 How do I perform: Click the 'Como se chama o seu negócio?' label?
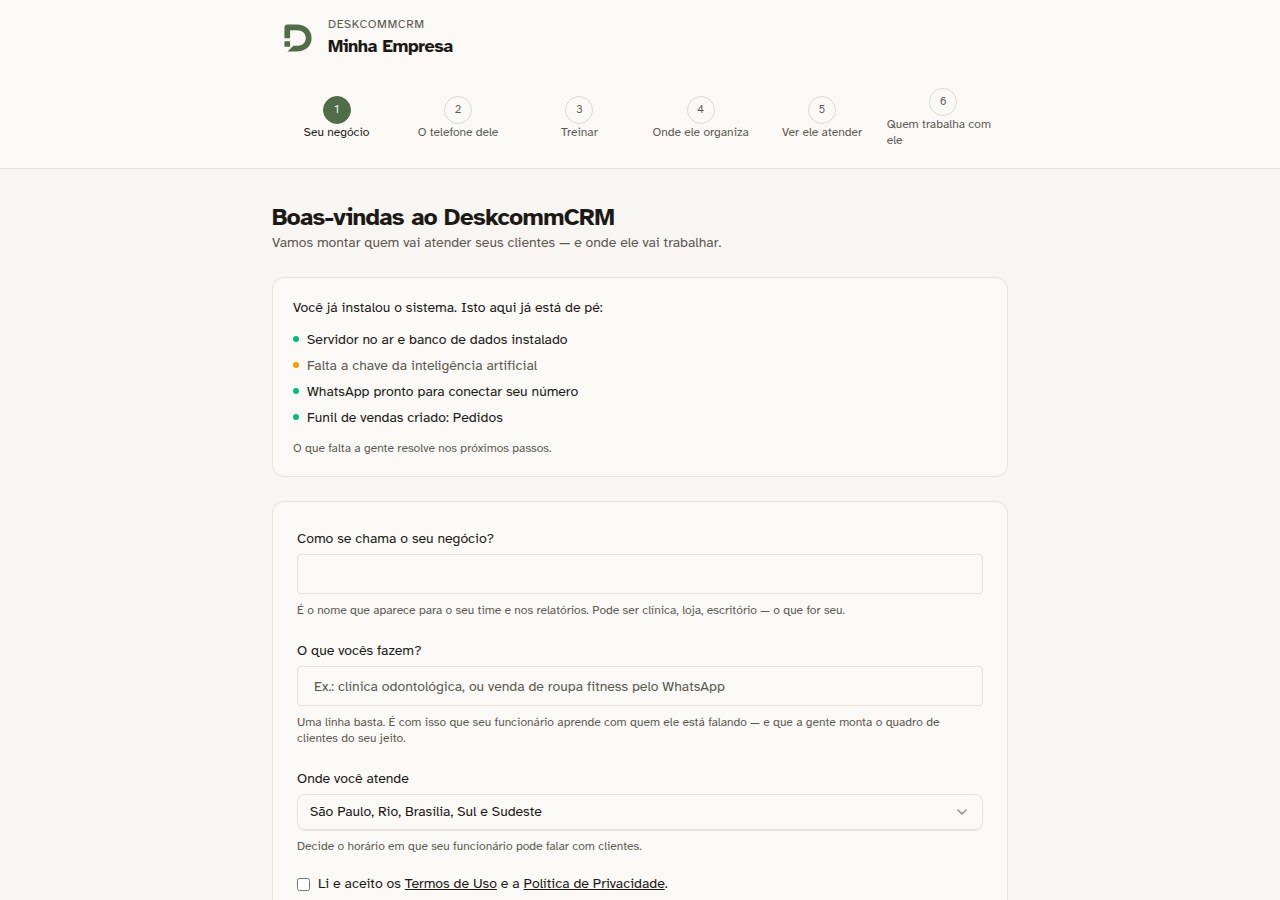[395, 538]
